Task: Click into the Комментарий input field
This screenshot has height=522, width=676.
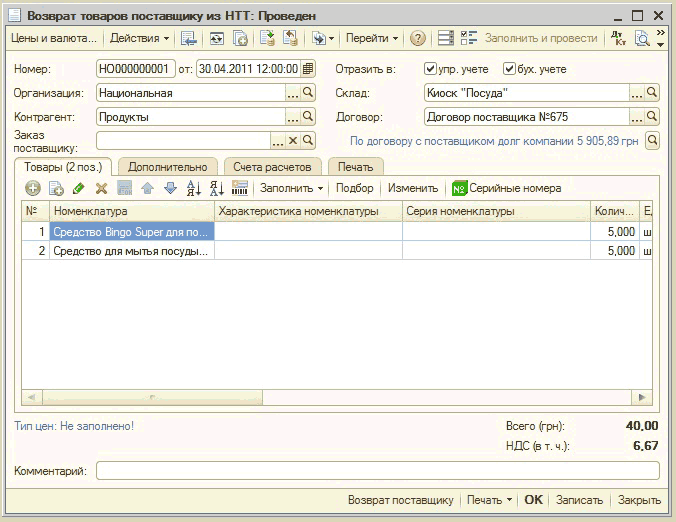Action: coord(377,470)
